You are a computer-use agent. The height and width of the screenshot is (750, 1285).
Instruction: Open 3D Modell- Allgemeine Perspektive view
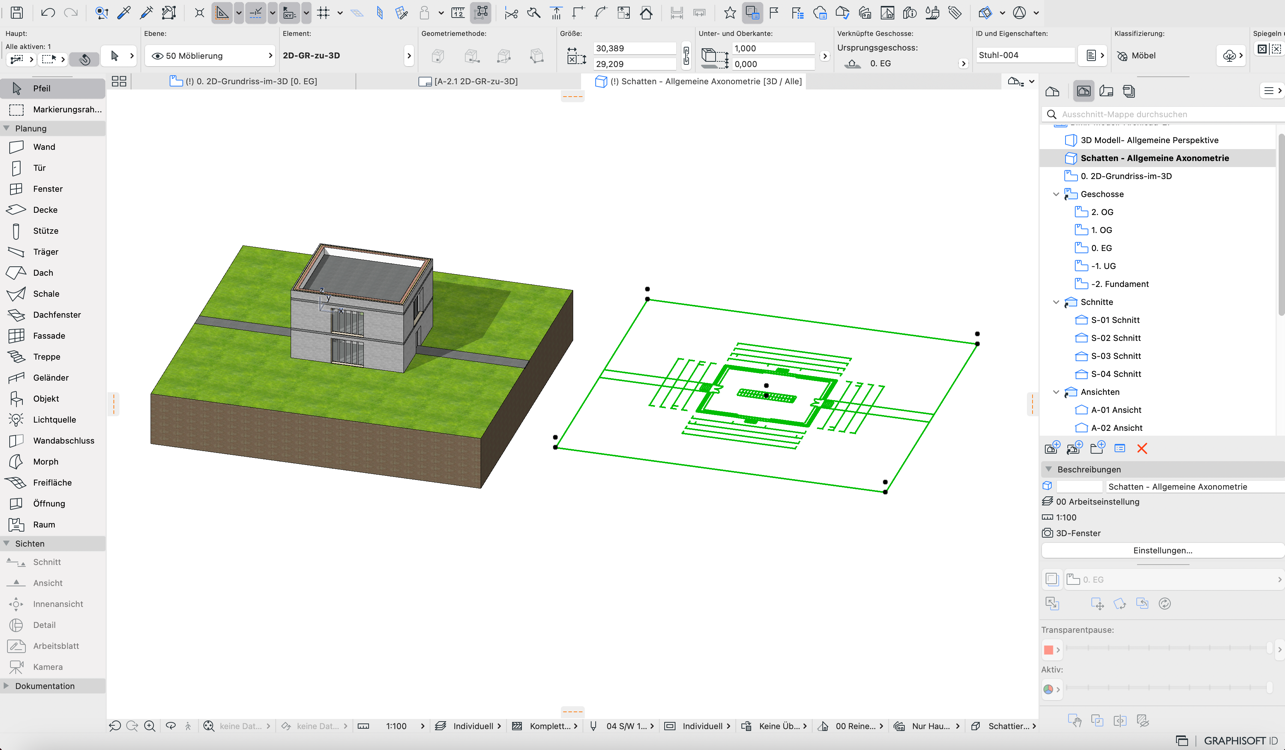tap(1149, 140)
